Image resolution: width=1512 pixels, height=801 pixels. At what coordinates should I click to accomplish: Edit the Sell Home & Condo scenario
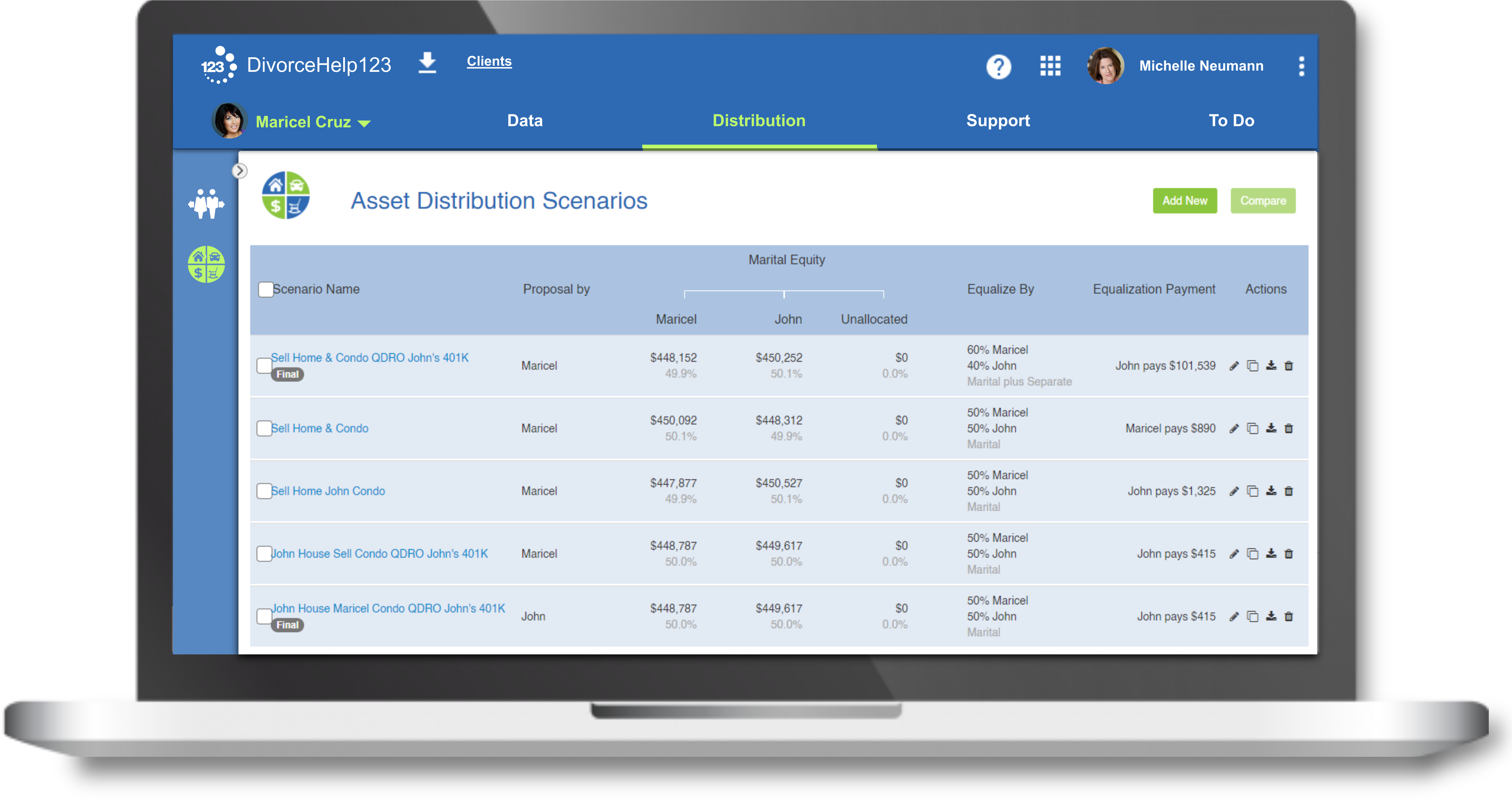tap(1234, 428)
